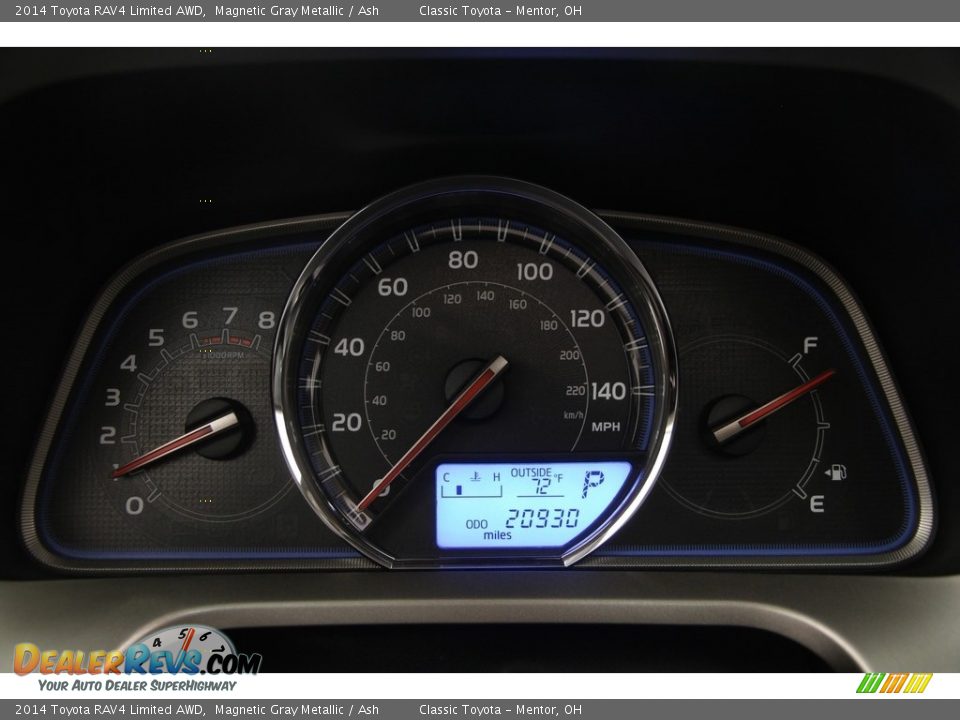Click the colored stripes logo at bottom right
This screenshot has height=720, width=960.
point(894,683)
